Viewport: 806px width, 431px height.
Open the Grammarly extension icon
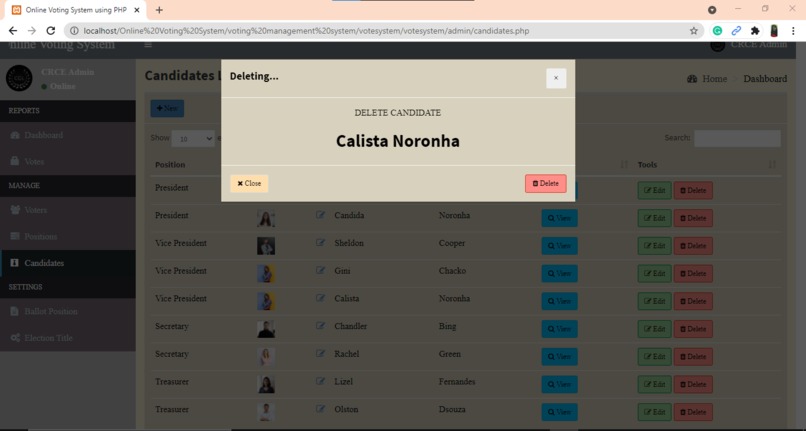[x=717, y=31]
